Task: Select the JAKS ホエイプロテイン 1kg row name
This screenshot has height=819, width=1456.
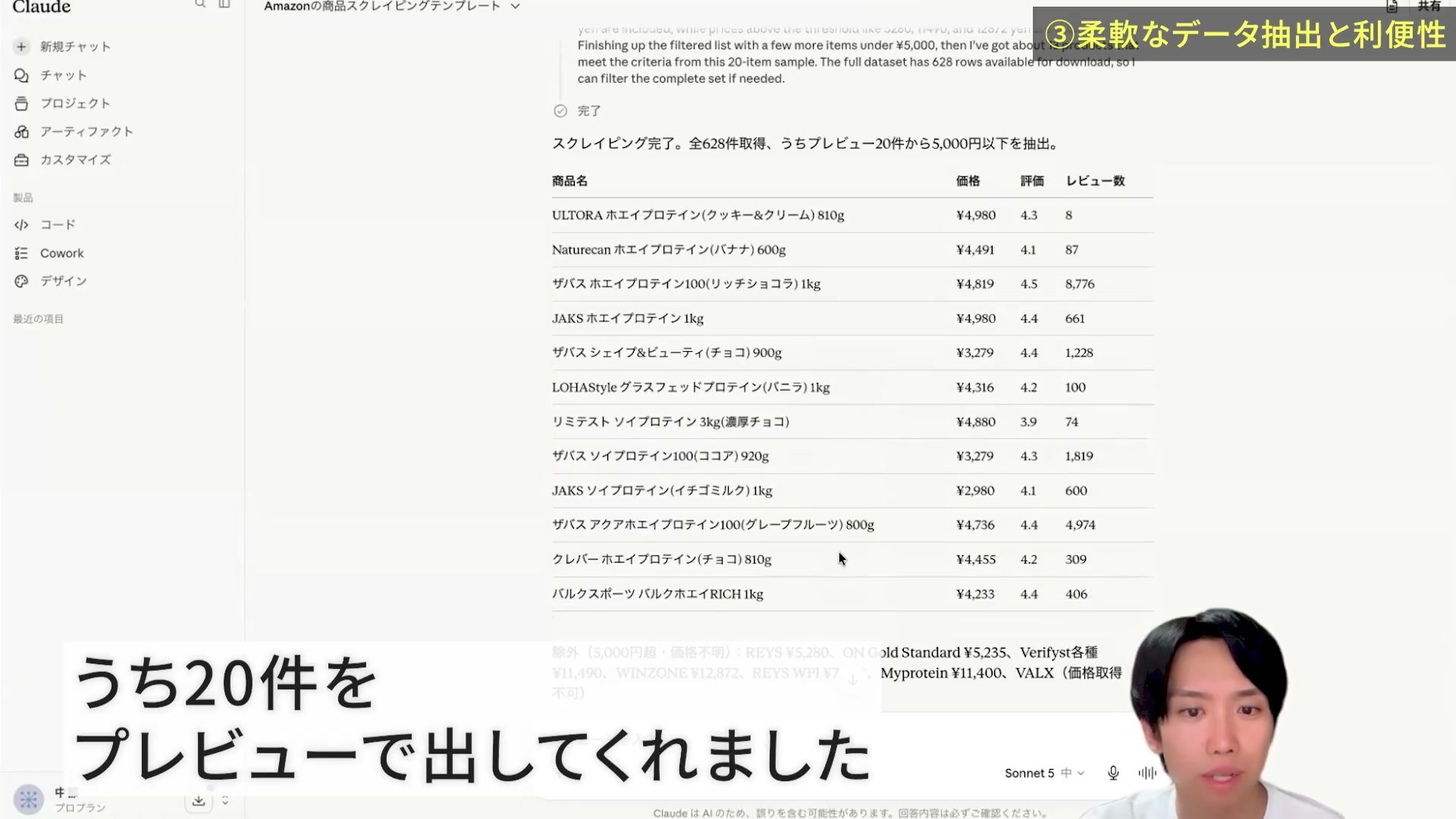Action: tap(628, 318)
